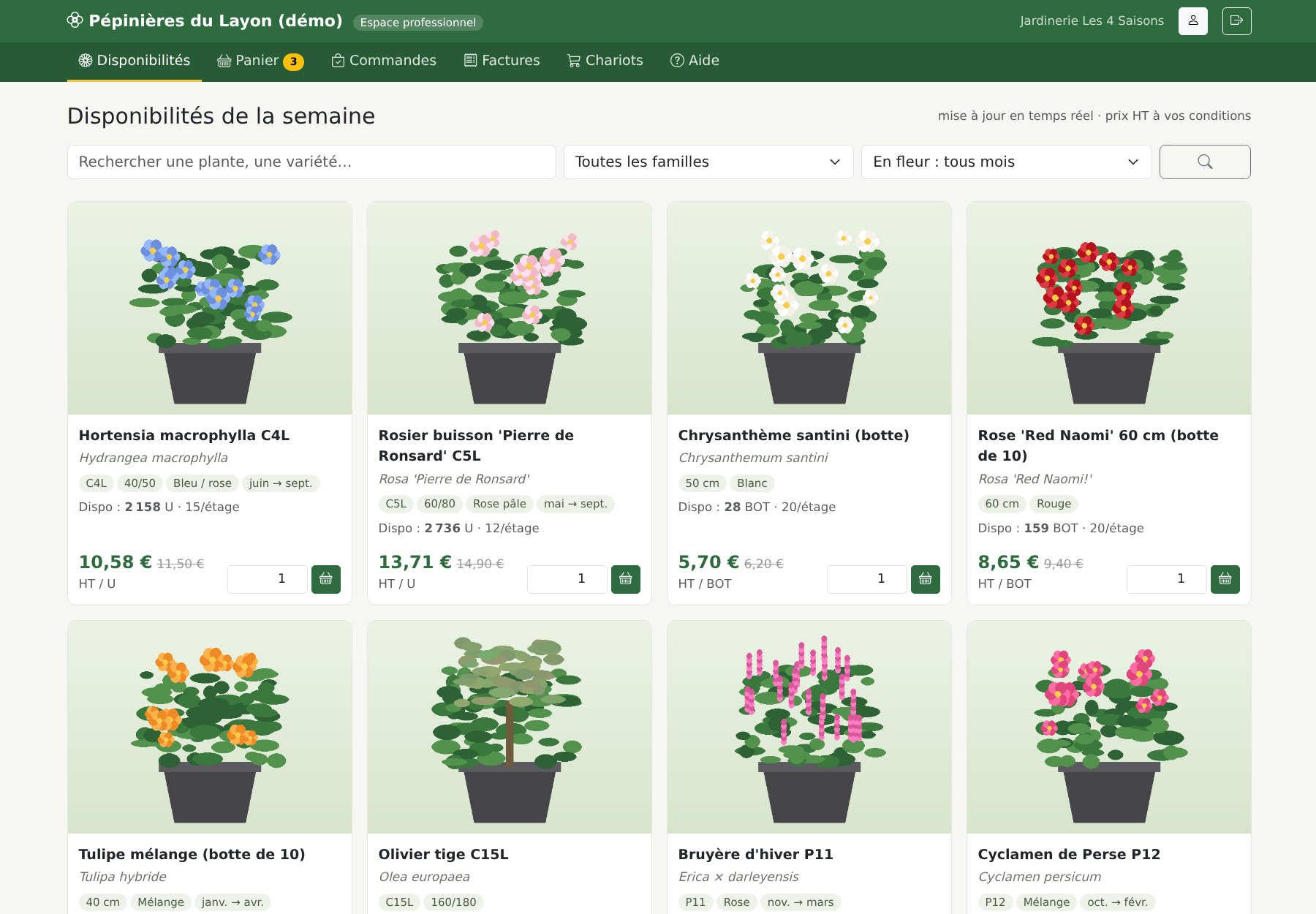Click the 'Bleu / rose' tag
This screenshot has height=914, width=1316.
pos(203,483)
